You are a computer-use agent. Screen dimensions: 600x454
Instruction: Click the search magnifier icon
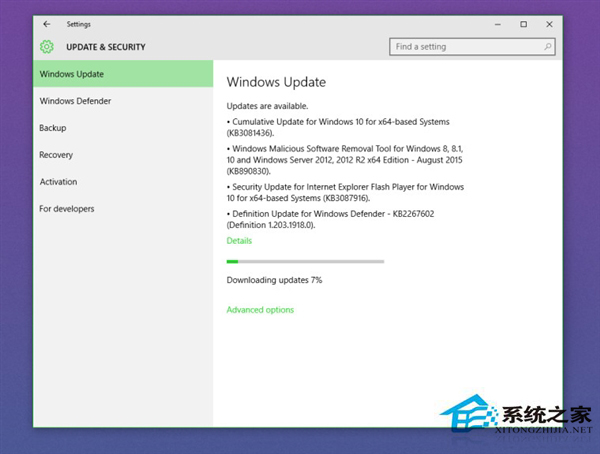click(548, 47)
